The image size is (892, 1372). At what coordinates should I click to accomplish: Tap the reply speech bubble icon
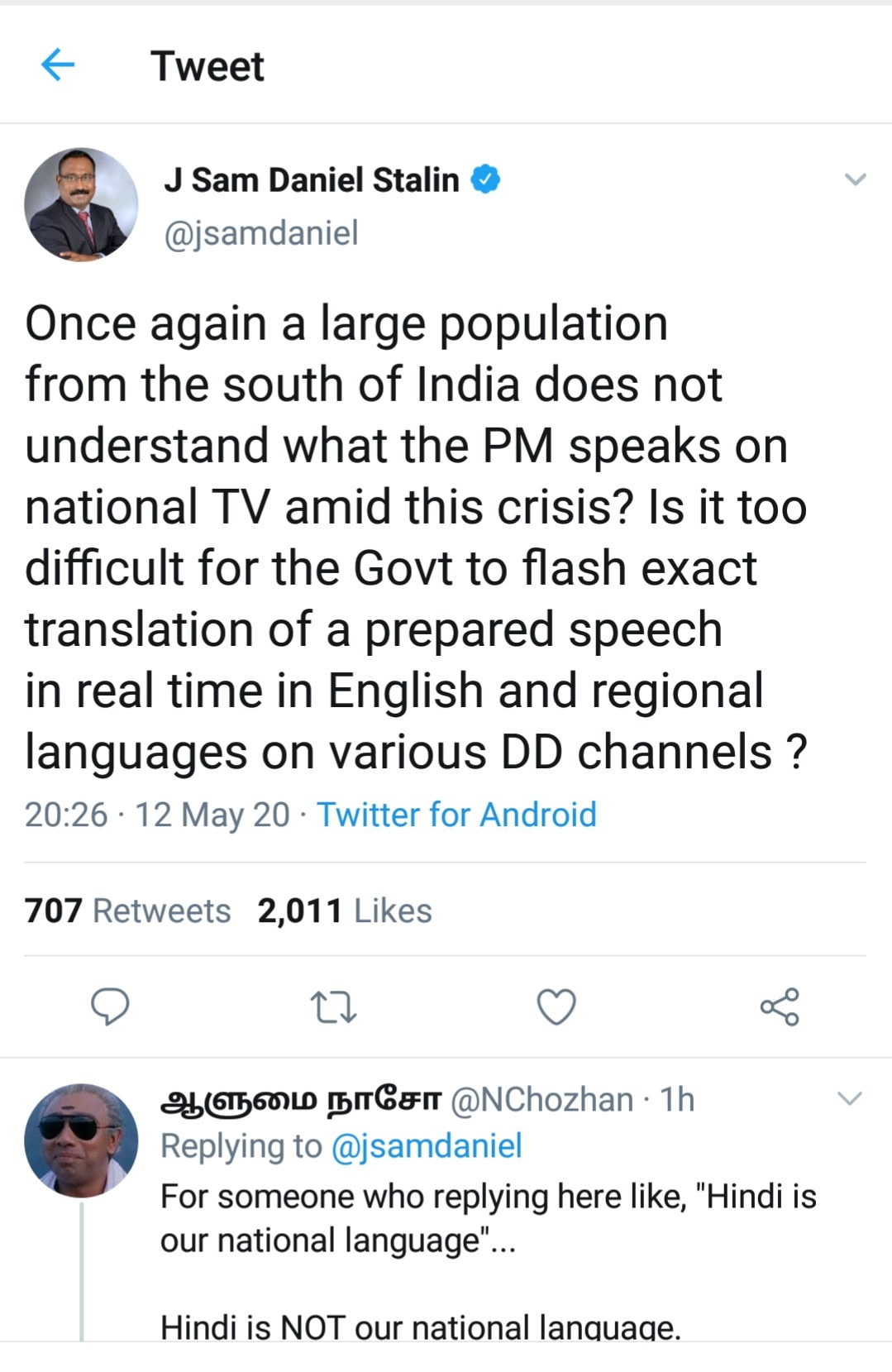point(109,1006)
